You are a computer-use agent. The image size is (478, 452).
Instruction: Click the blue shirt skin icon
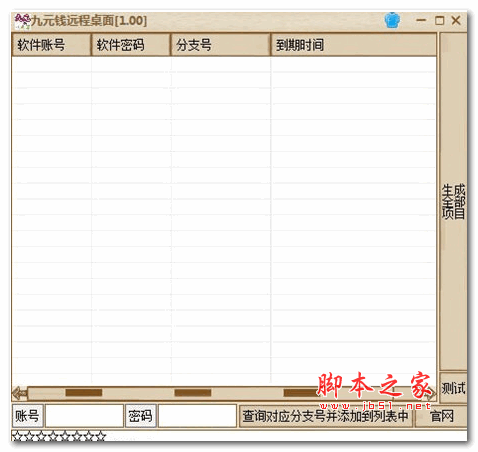click(x=392, y=20)
